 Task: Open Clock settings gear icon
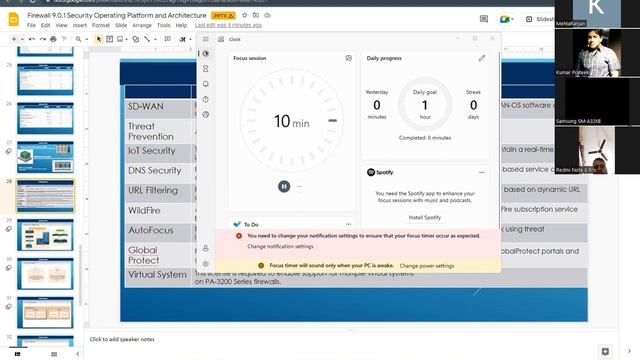(x=206, y=264)
